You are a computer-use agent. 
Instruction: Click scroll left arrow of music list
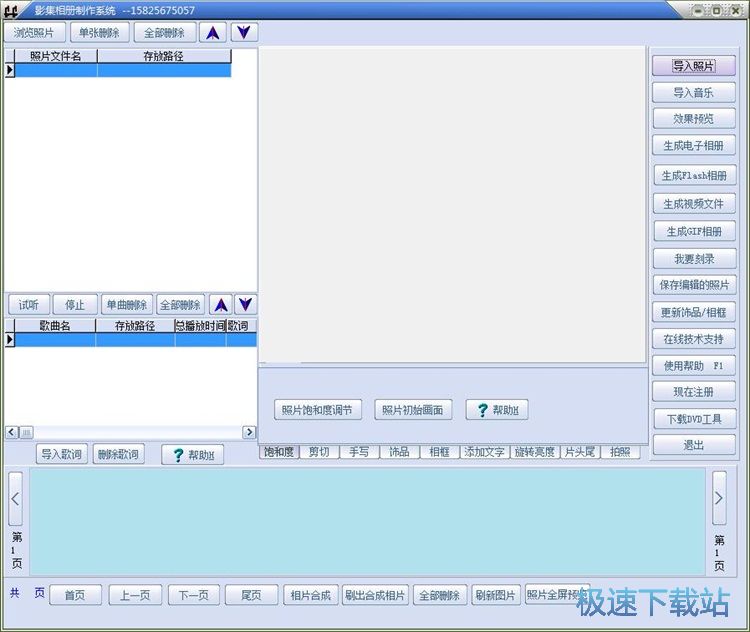coord(12,432)
